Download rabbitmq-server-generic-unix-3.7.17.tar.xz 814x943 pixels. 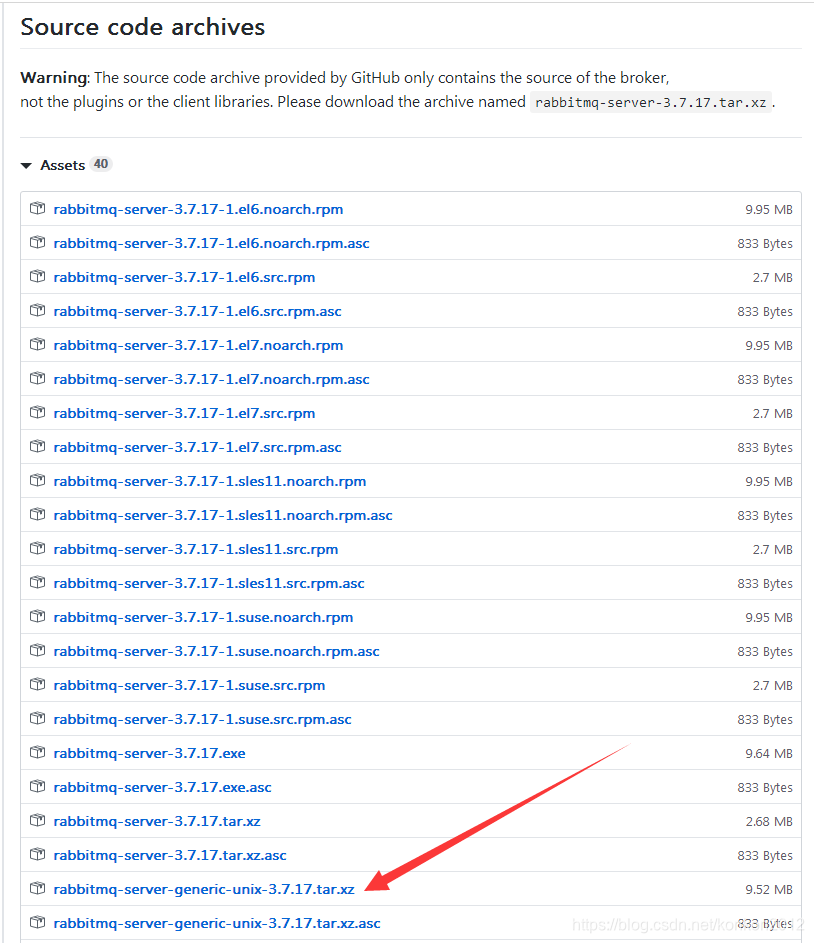[x=204, y=889]
